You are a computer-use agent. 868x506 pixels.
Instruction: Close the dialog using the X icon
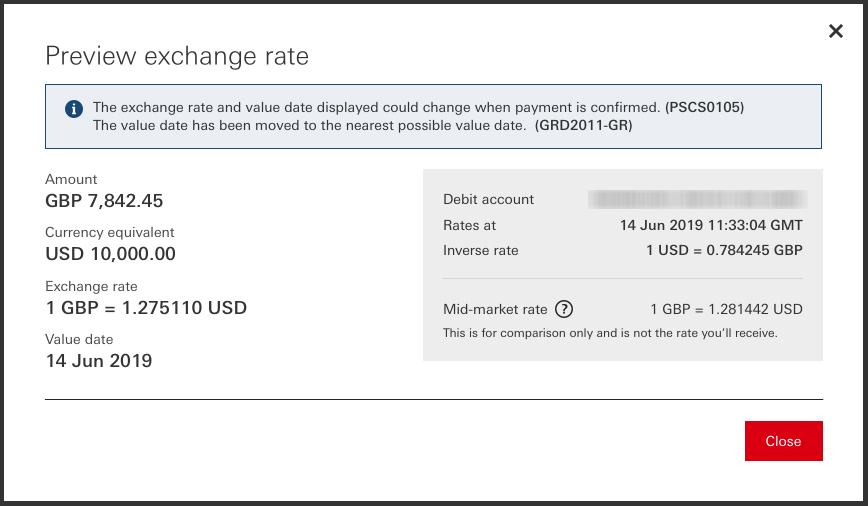pyautogui.click(x=836, y=31)
